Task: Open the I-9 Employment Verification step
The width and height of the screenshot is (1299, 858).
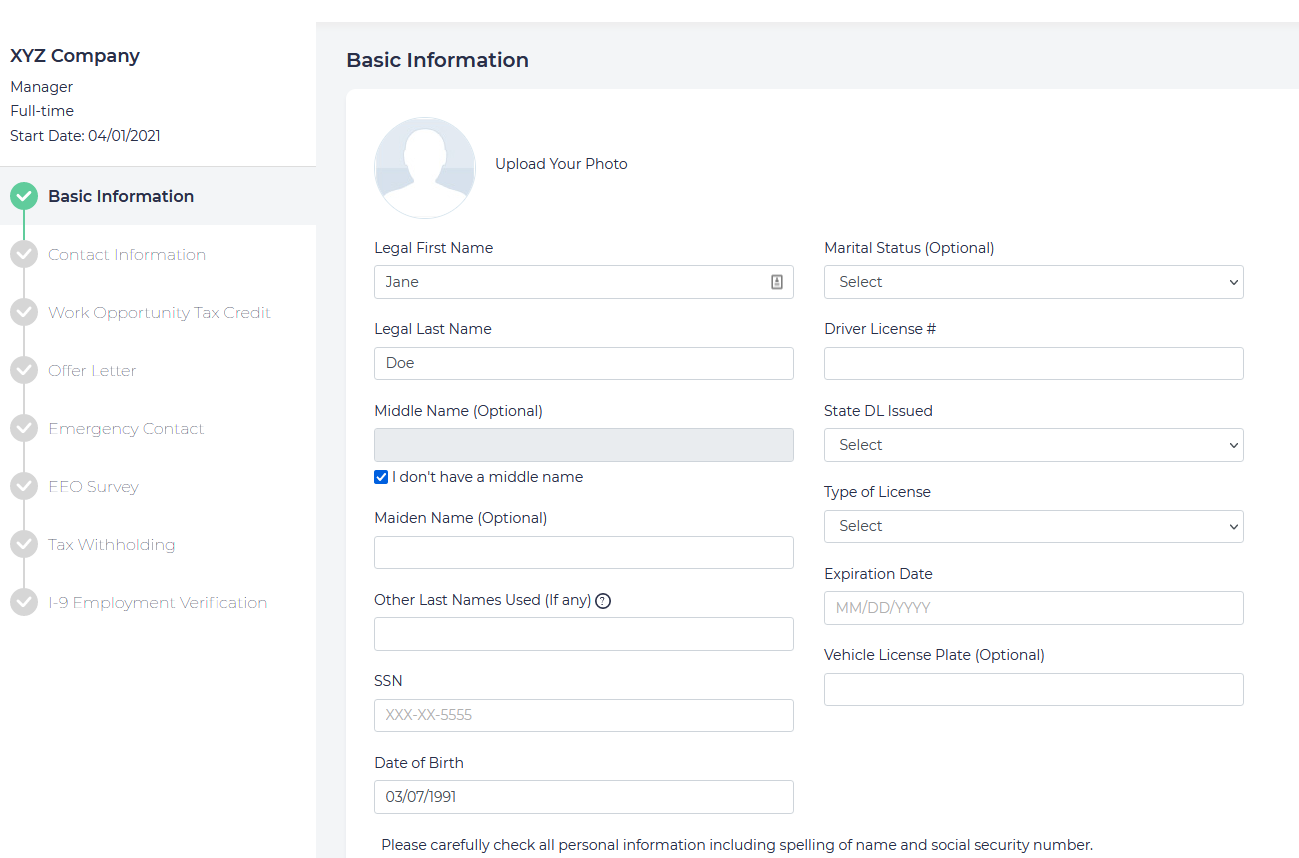Action: 157,602
